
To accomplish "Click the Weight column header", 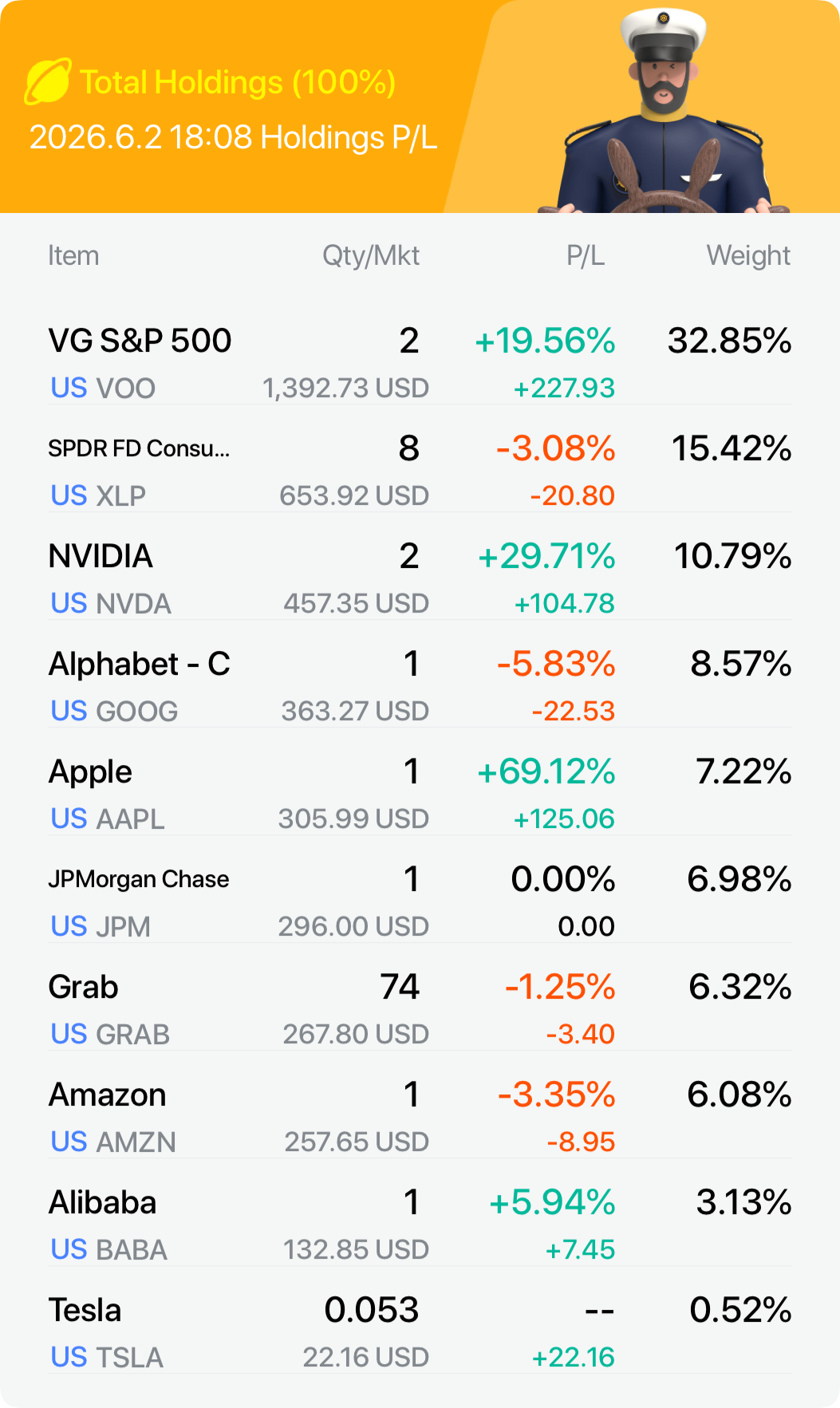I will tap(748, 256).
